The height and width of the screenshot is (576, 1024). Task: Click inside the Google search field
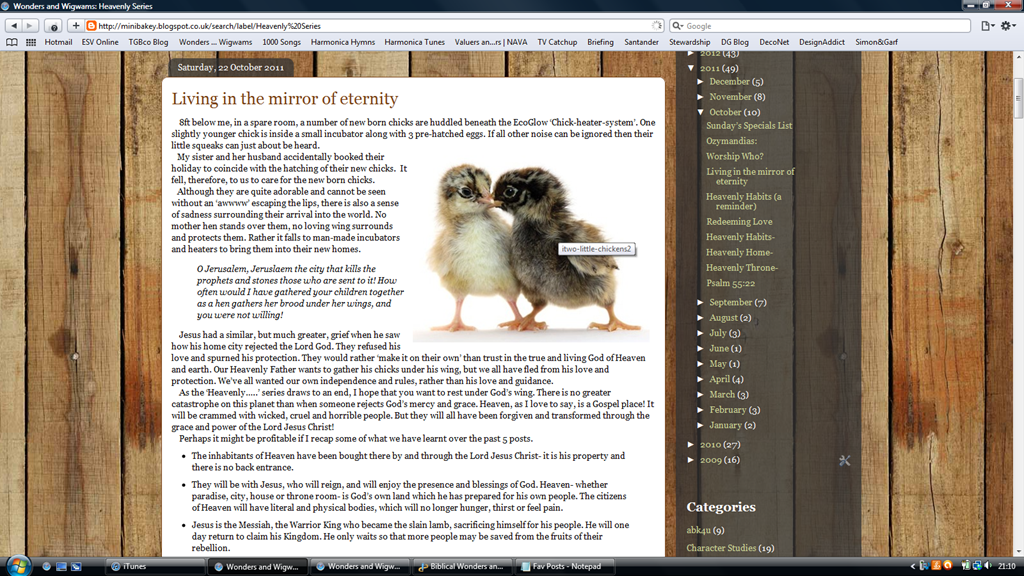(826, 26)
